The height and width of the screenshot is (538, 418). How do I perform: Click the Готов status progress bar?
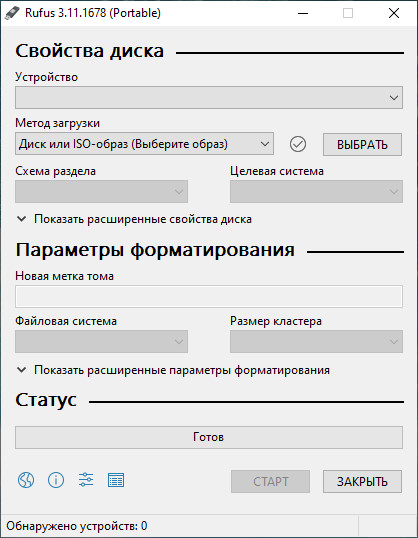209,437
